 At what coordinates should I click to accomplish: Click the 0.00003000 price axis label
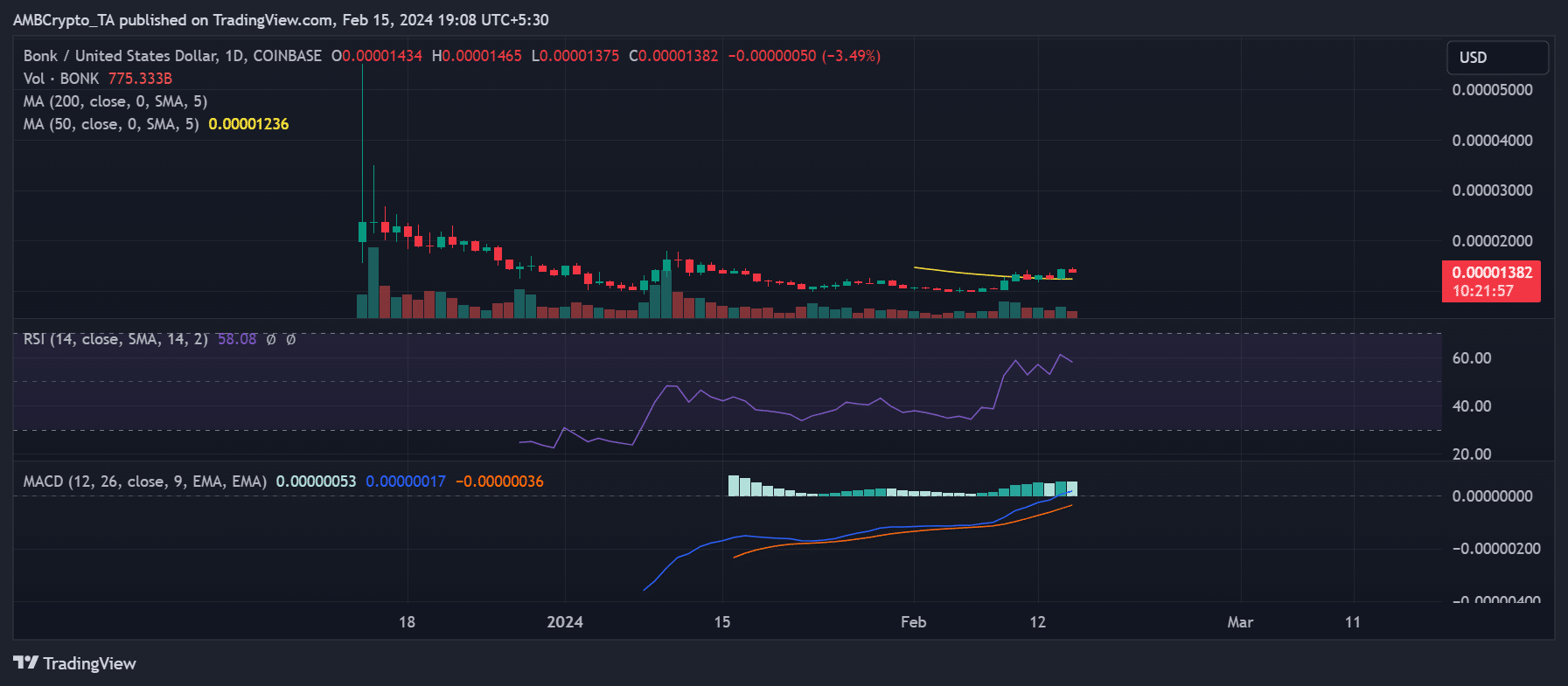click(x=1492, y=191)
